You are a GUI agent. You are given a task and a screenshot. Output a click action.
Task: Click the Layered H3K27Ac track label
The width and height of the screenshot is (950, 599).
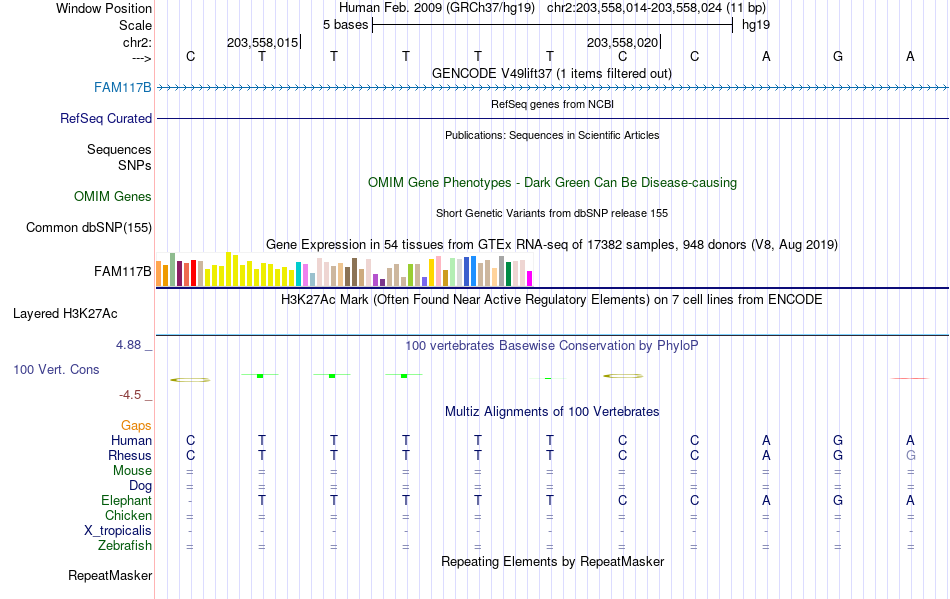[65, 314]
